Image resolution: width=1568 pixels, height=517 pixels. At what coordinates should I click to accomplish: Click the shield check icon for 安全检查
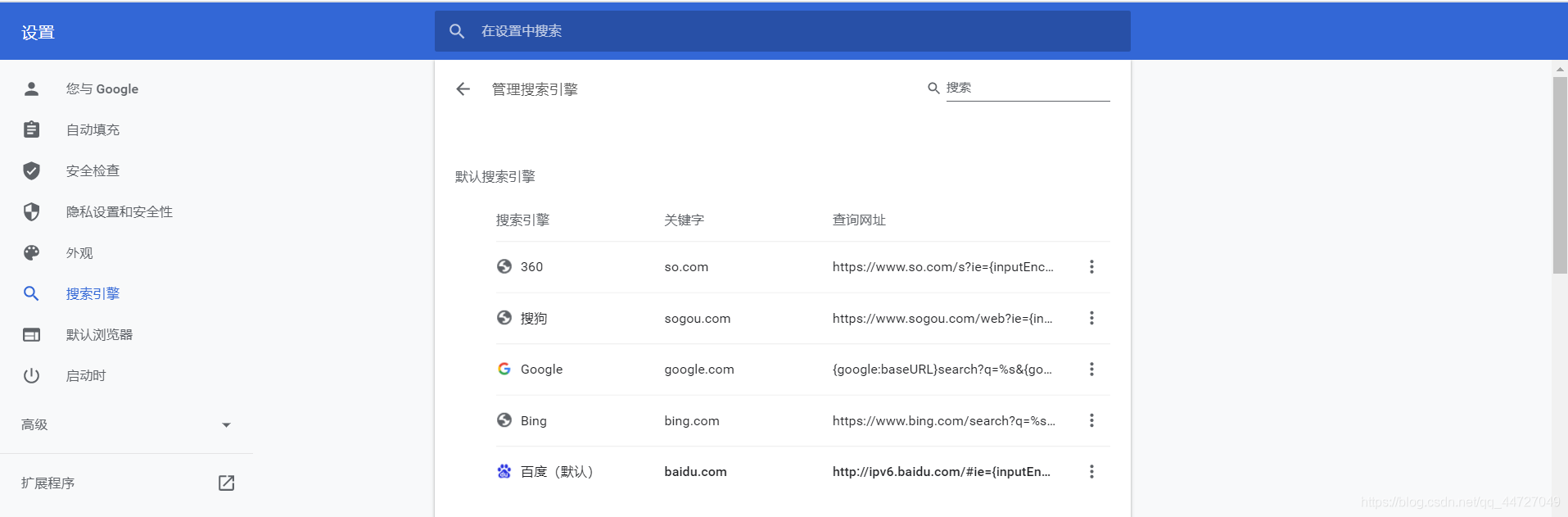click(x=31, y=170)
